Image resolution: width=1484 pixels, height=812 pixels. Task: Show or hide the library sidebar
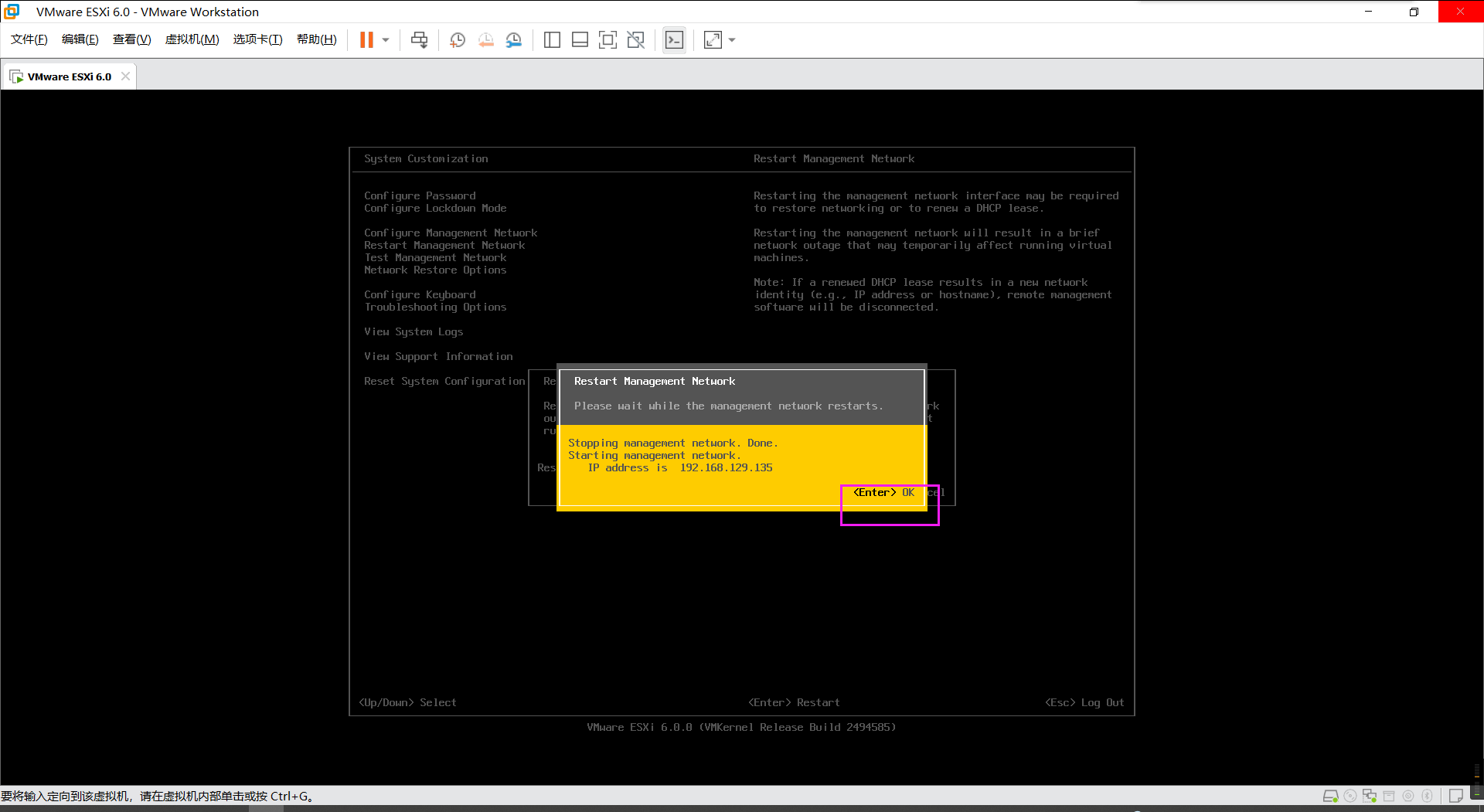(x=552, y=40)
